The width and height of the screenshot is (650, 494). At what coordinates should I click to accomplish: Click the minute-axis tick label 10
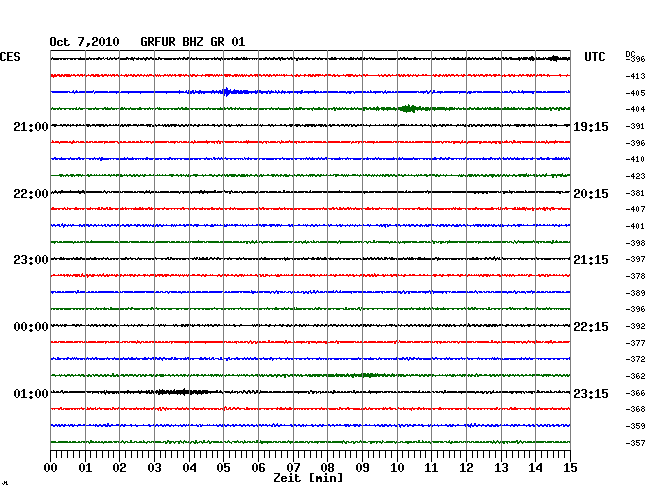[397, 468]
